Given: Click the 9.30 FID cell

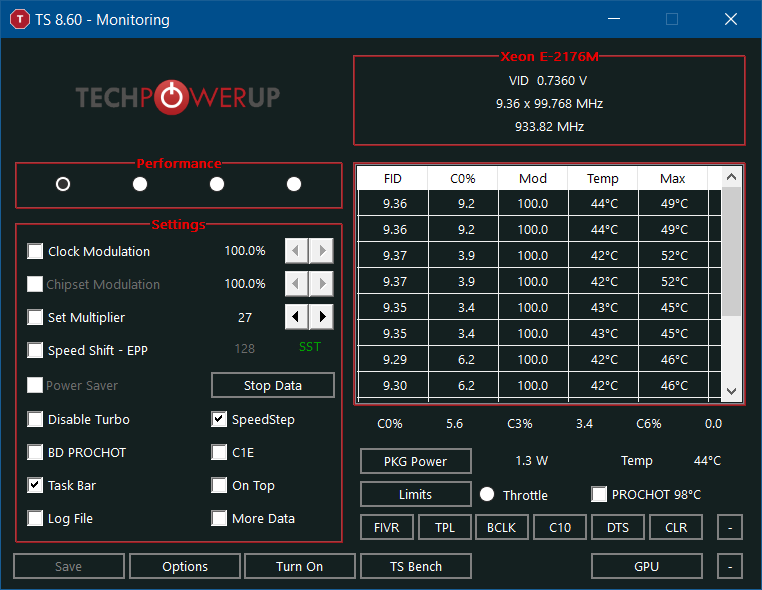Looking at the screenshot, I should (x=394, y=385).
